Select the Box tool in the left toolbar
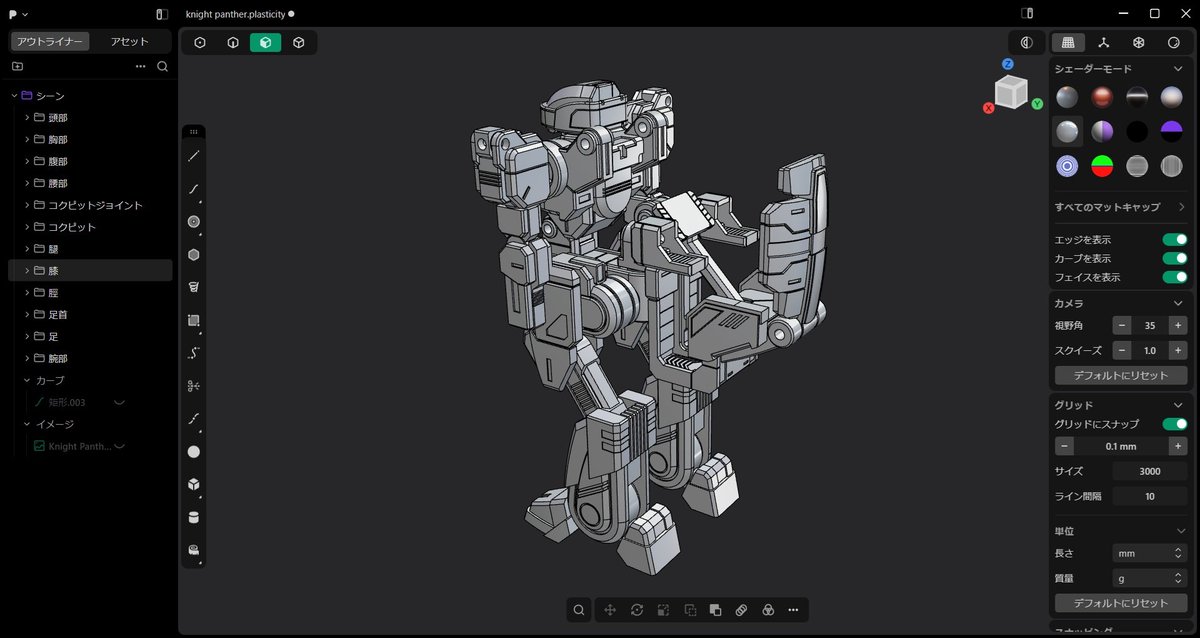The height and width of the screenshot is (638, 1200). click(194, 485)
